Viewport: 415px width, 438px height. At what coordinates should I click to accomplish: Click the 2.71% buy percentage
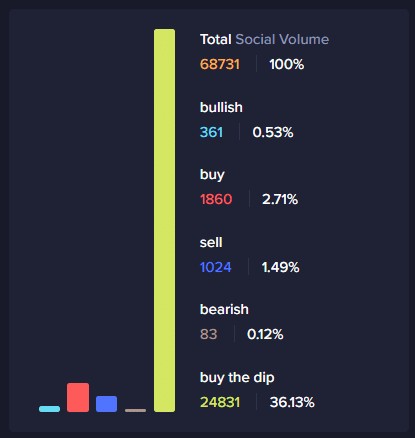(x=280, y=199)
